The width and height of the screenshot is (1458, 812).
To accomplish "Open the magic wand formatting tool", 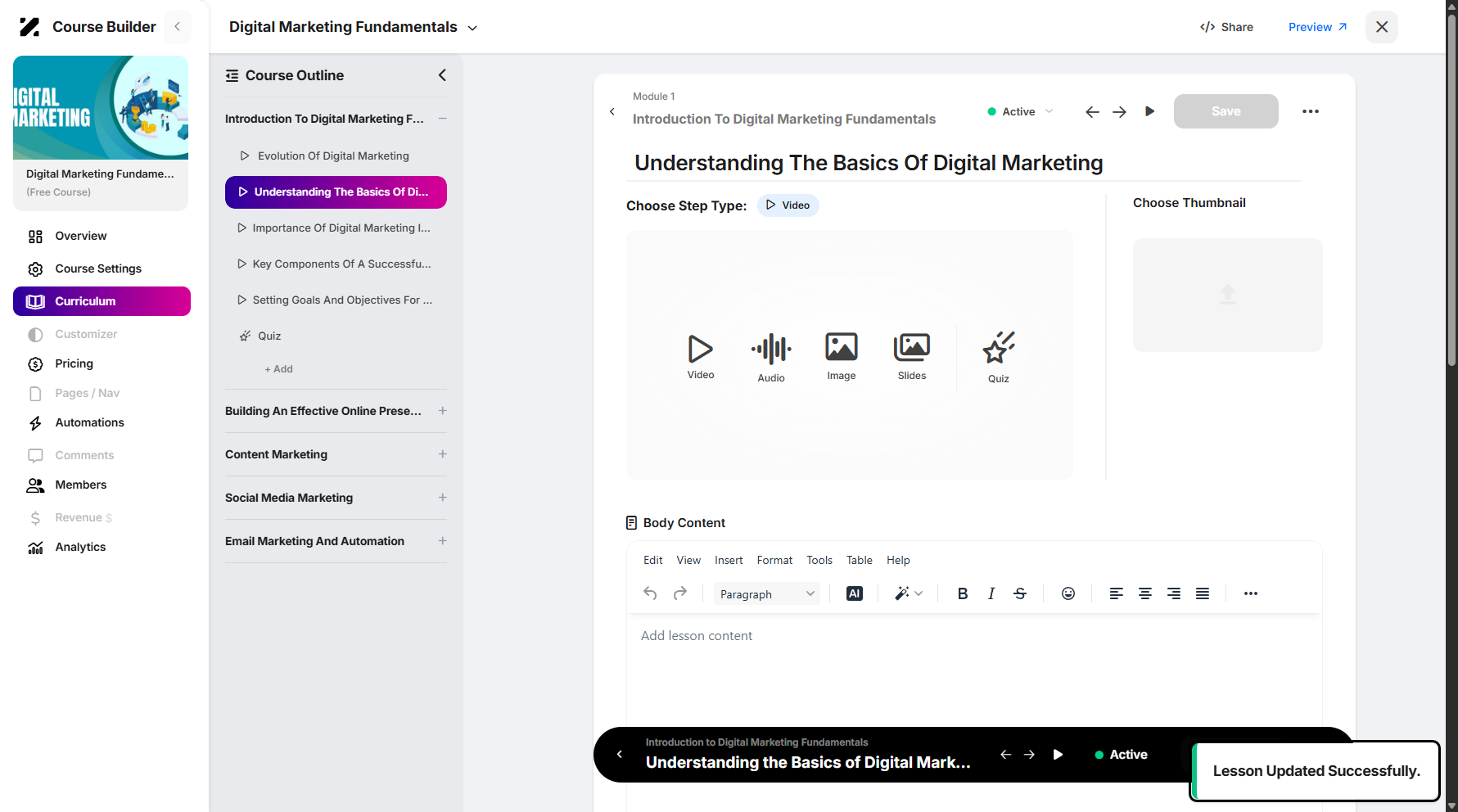I will [908, 593].
